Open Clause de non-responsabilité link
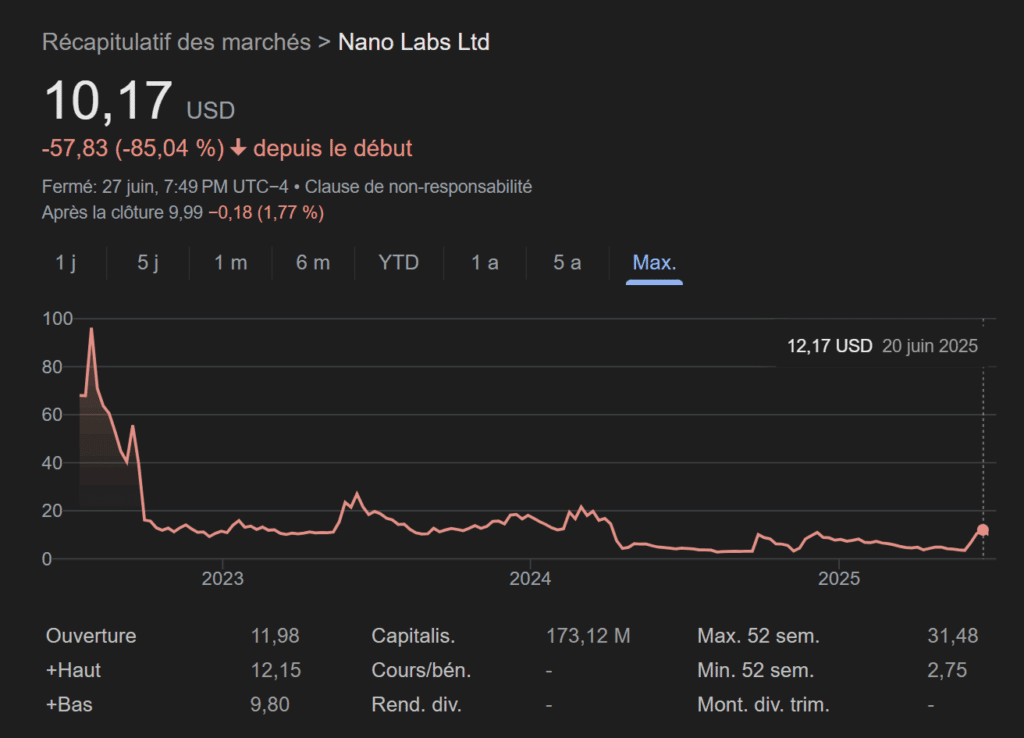1024x738 pixels. pyautogui.click(x=418, y=187)
